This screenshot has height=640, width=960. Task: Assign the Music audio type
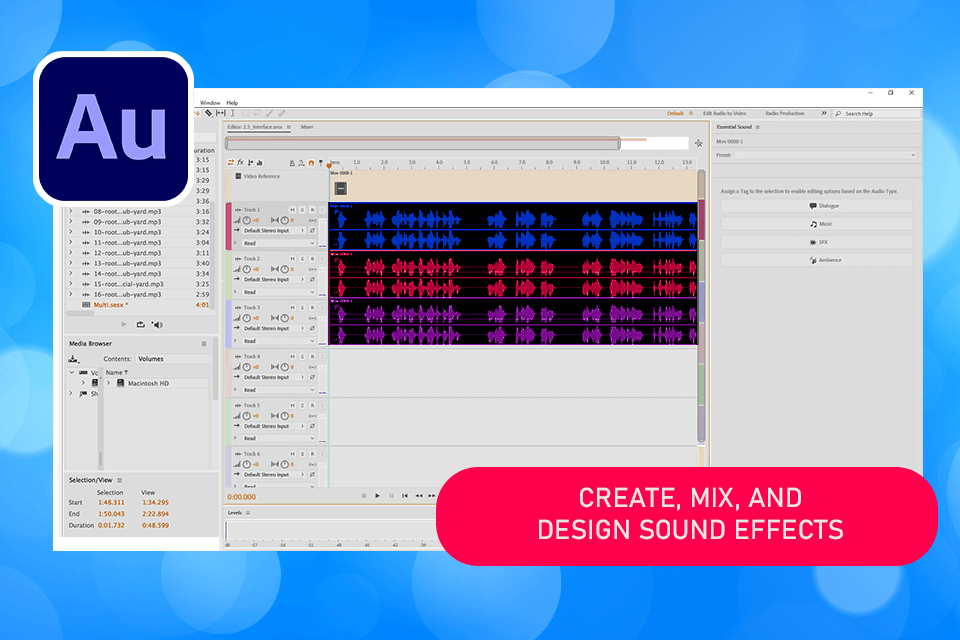click(x=817, y=224)
